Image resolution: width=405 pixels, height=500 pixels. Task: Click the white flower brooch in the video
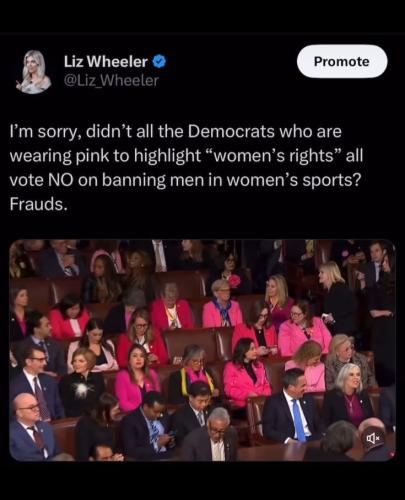82,389
